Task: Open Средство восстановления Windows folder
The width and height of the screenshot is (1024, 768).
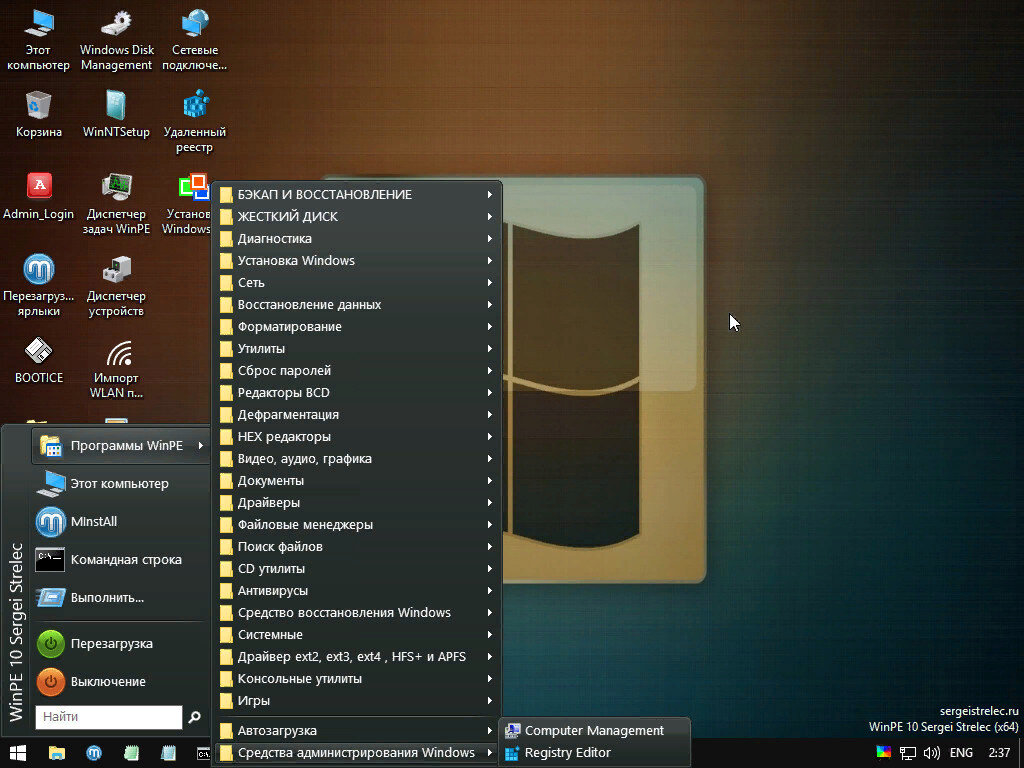Action: pyautogui.click(x=357, y=613)
